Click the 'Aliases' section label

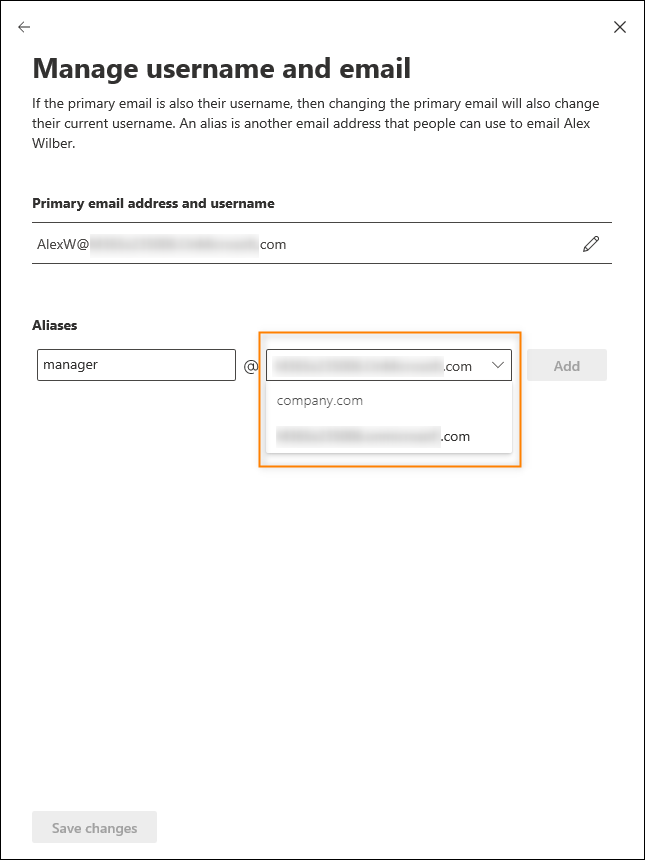(55, 325)
